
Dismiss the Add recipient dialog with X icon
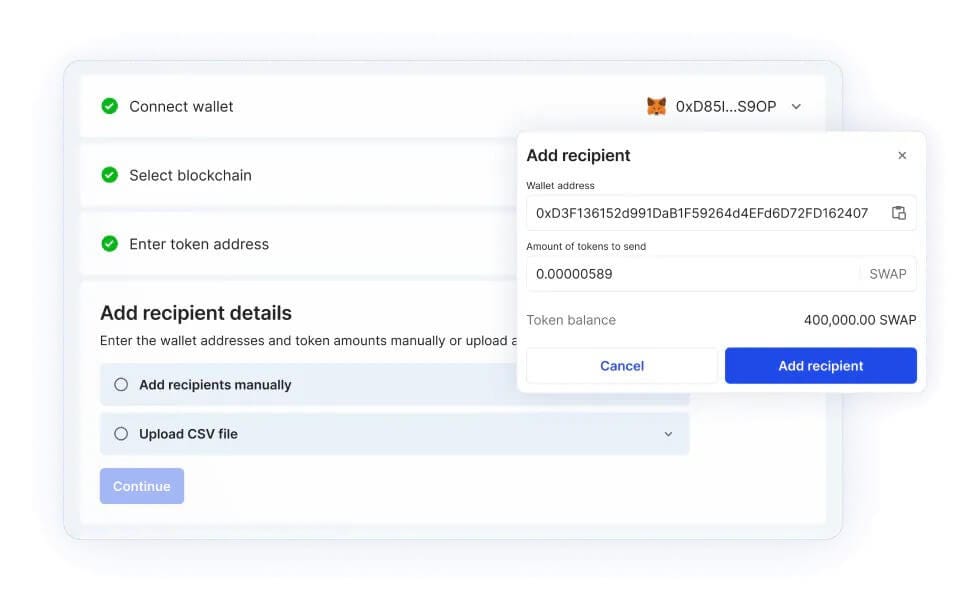point(902,155)
